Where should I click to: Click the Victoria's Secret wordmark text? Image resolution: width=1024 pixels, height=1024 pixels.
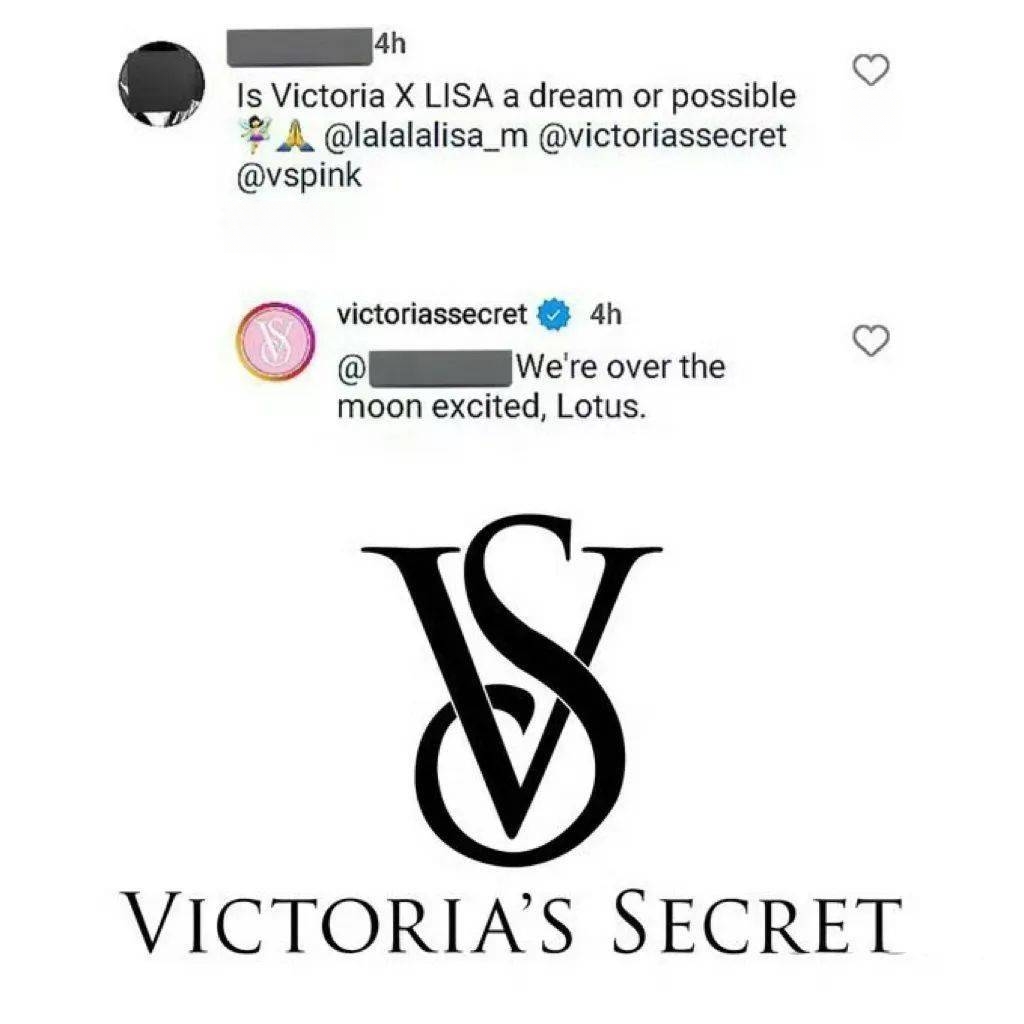click(x=513, y=923)
